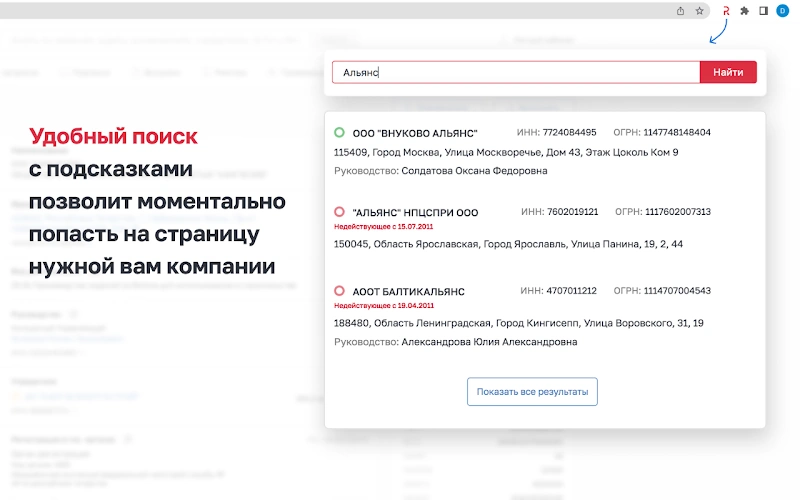Screen dimensions: 800x500
Task: Focus the search field containing Альянс
Action: click(x=516, y=72)
